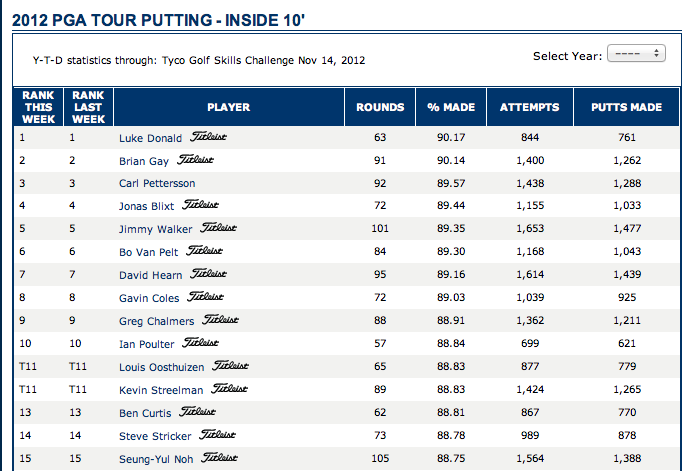The height and width of the screenshot is (471, 688).
Task: Open the Select Year dropdown
Action: pos(636,54)
